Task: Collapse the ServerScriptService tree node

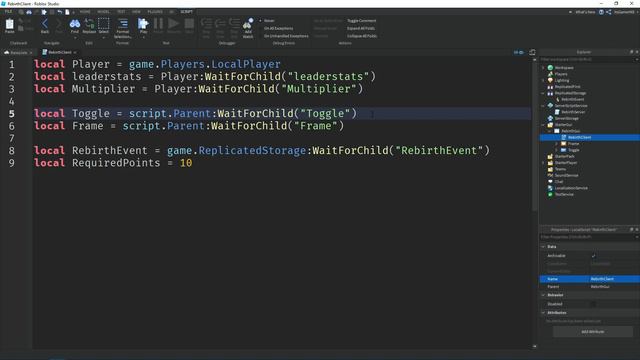Action: tap(543, 106)
